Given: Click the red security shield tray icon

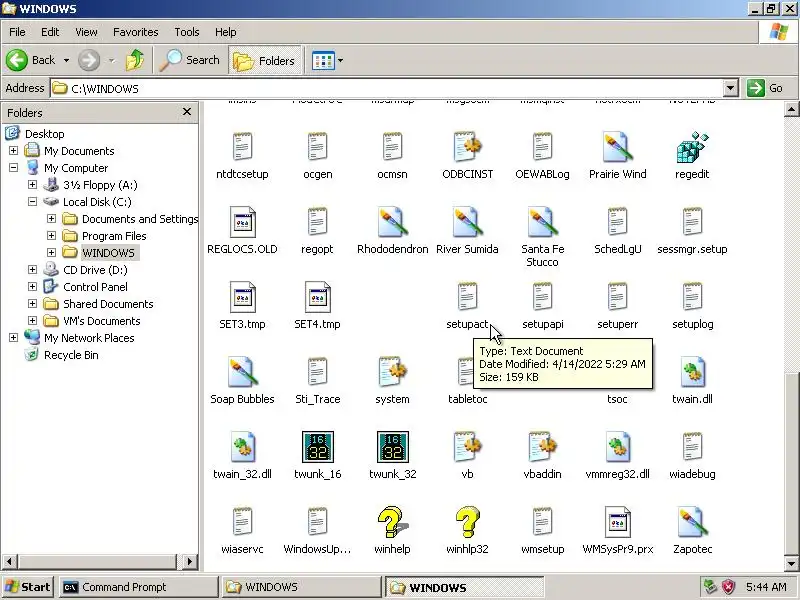Looking at the screenshot, I should click(728, 587).
